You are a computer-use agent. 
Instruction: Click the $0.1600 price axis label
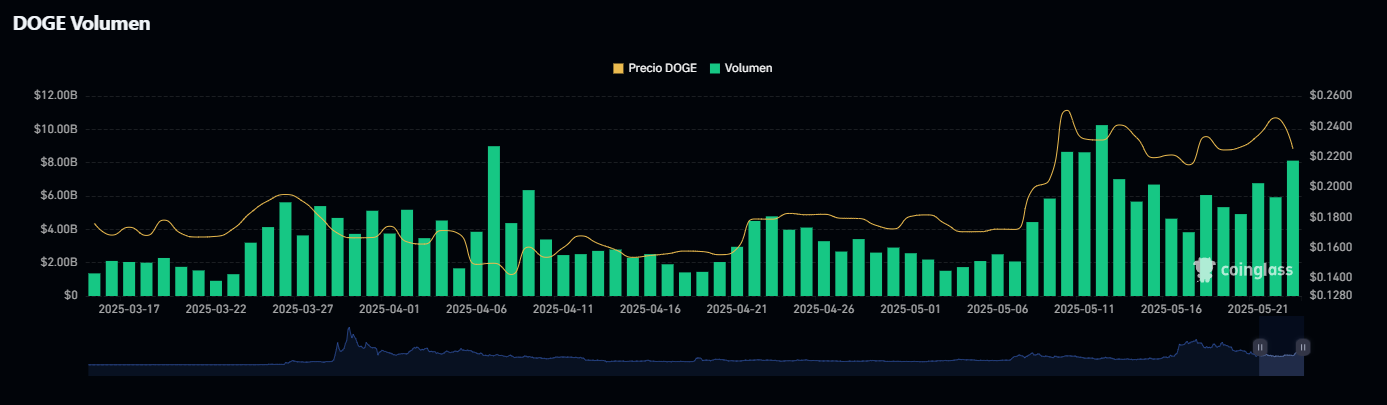(x=1330, y=247)
